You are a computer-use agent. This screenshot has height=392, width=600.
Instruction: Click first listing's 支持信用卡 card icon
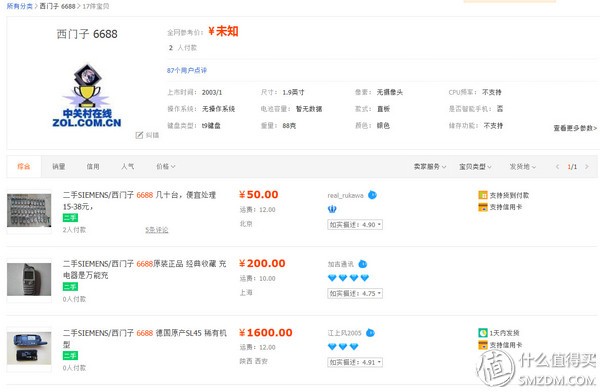pos(483,207)
